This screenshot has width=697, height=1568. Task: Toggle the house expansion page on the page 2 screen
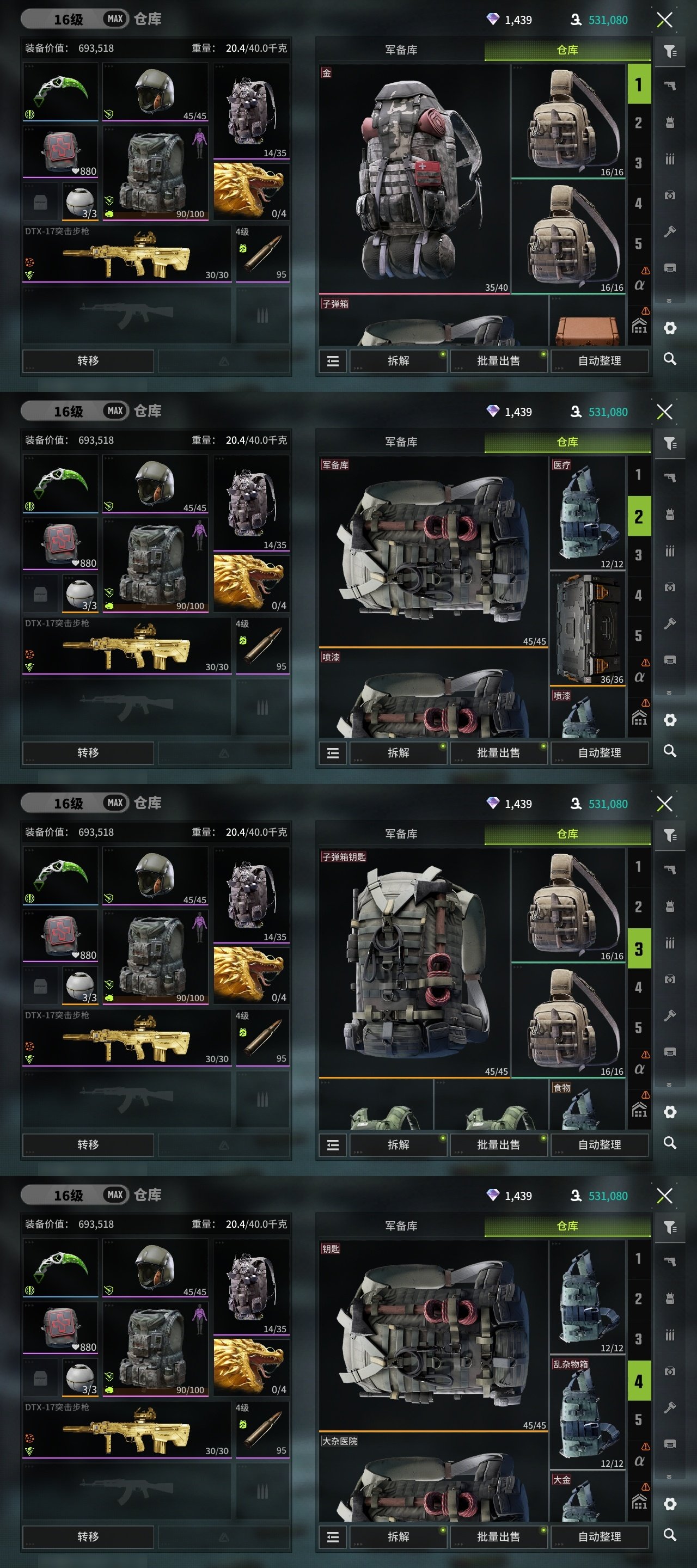point(639,719)
